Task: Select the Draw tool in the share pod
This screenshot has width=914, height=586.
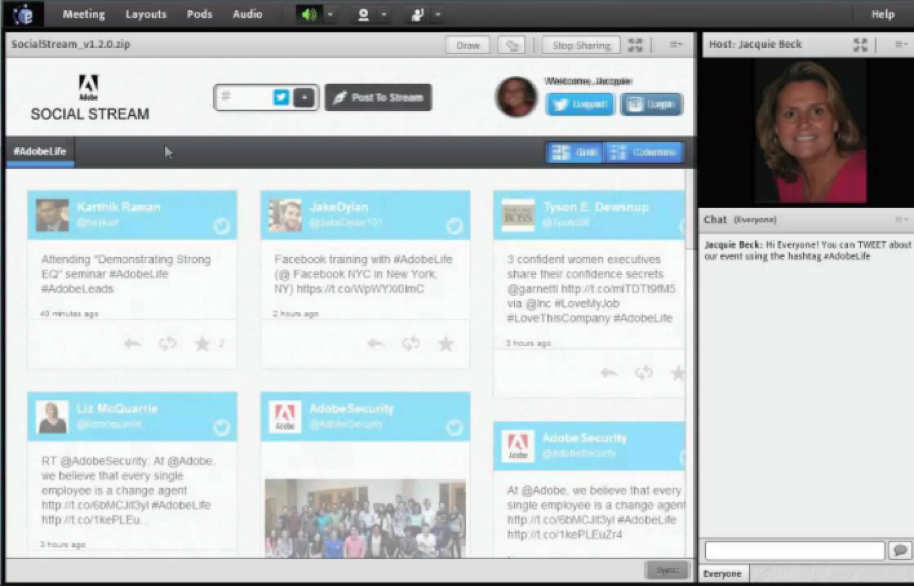Action: click(x=470, y=45)
